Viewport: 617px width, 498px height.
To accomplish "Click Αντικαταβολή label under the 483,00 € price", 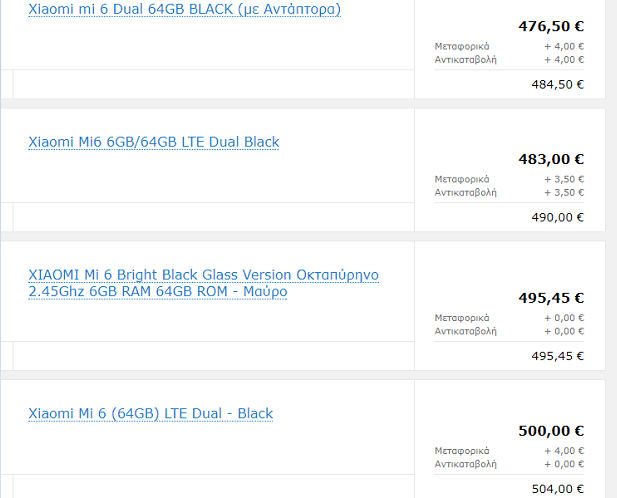I will click(x=465, y=192).
